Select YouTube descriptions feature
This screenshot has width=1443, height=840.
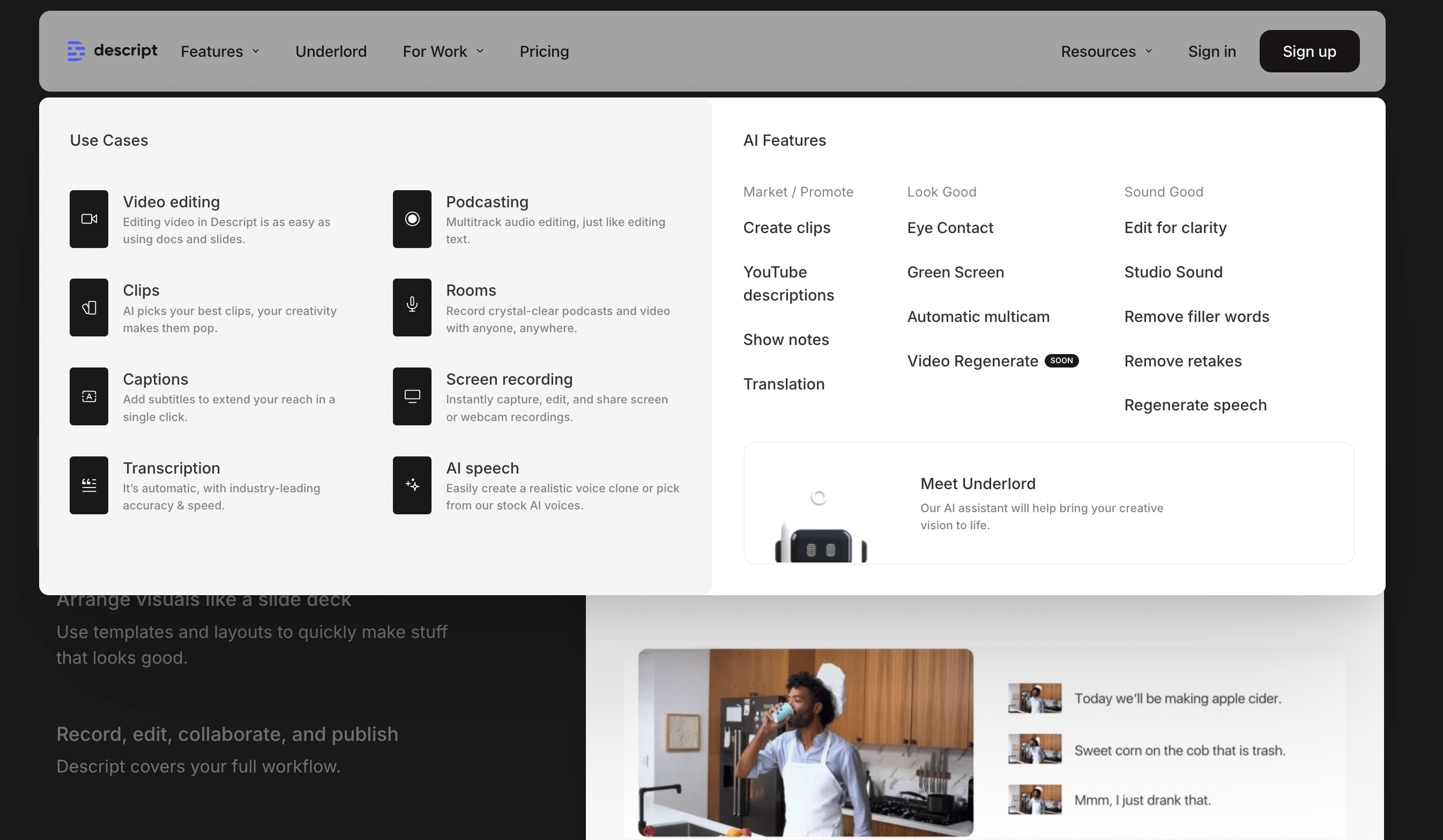pyautogui.click(x=789, y=284)
